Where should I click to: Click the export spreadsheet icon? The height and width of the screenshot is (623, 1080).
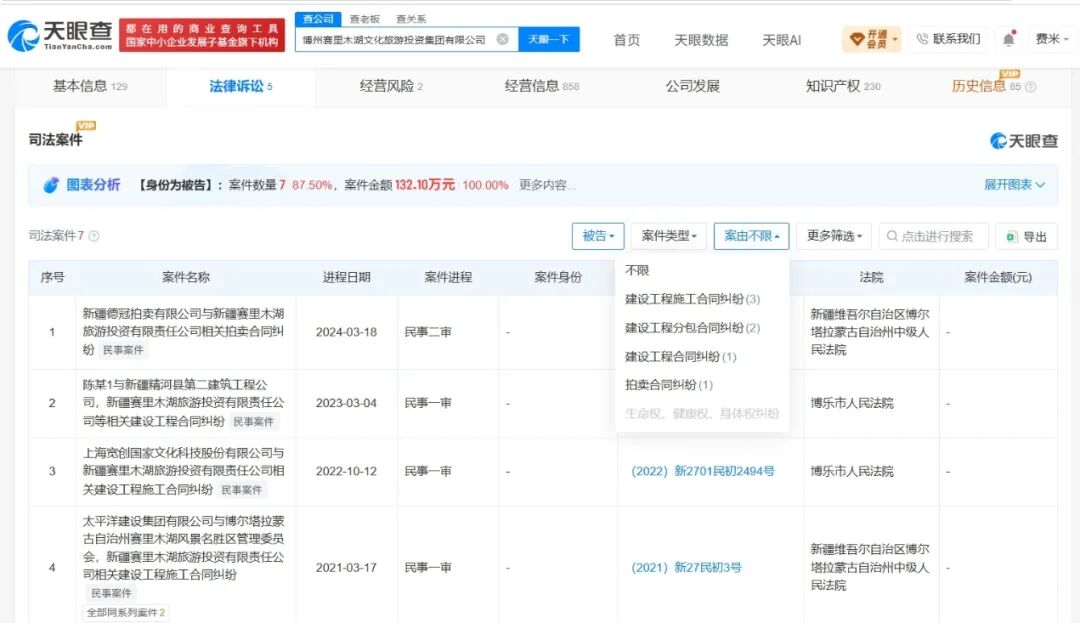[1011, 237]
